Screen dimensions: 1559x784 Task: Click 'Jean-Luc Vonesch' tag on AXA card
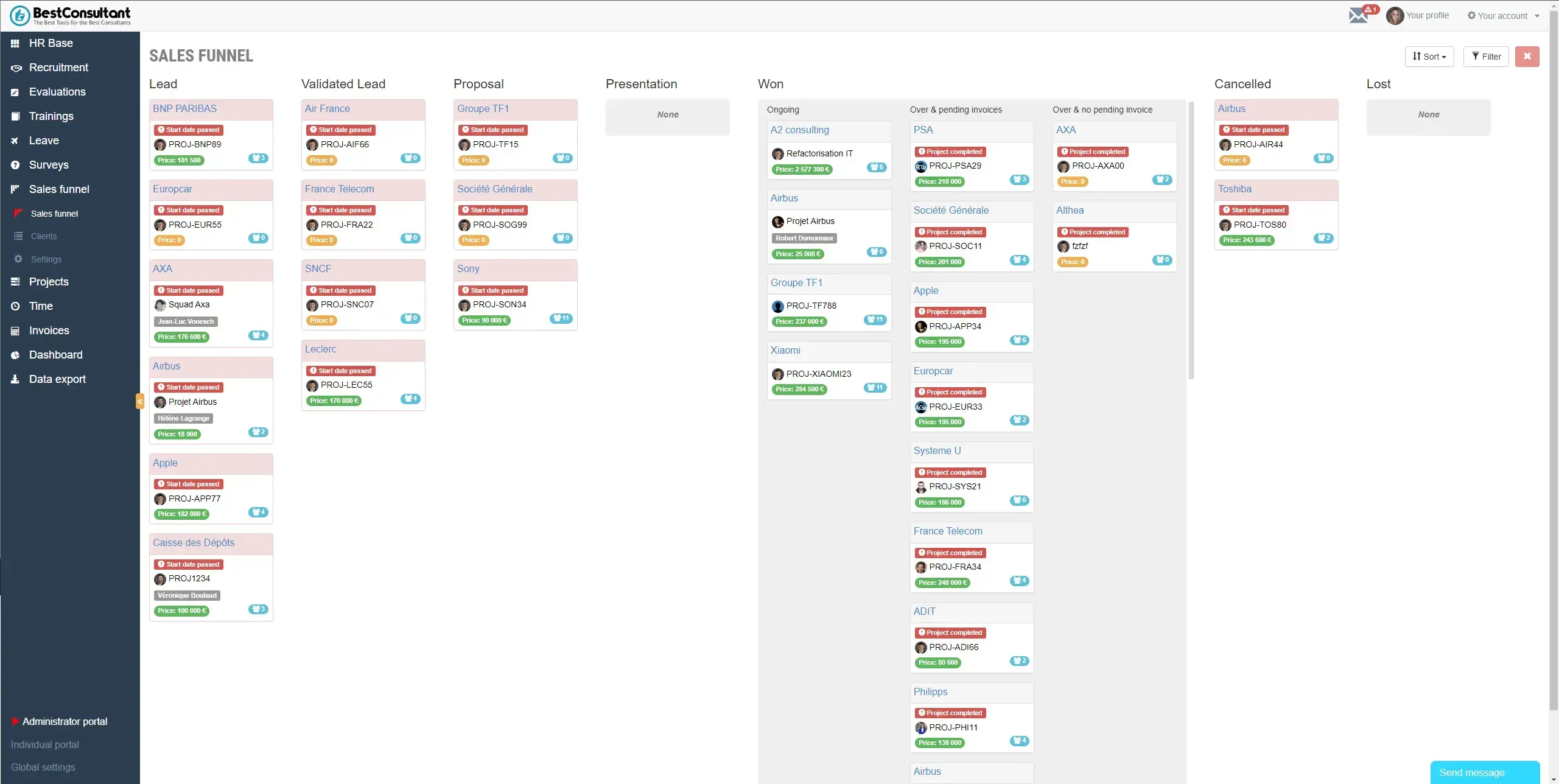pos(186,322)
